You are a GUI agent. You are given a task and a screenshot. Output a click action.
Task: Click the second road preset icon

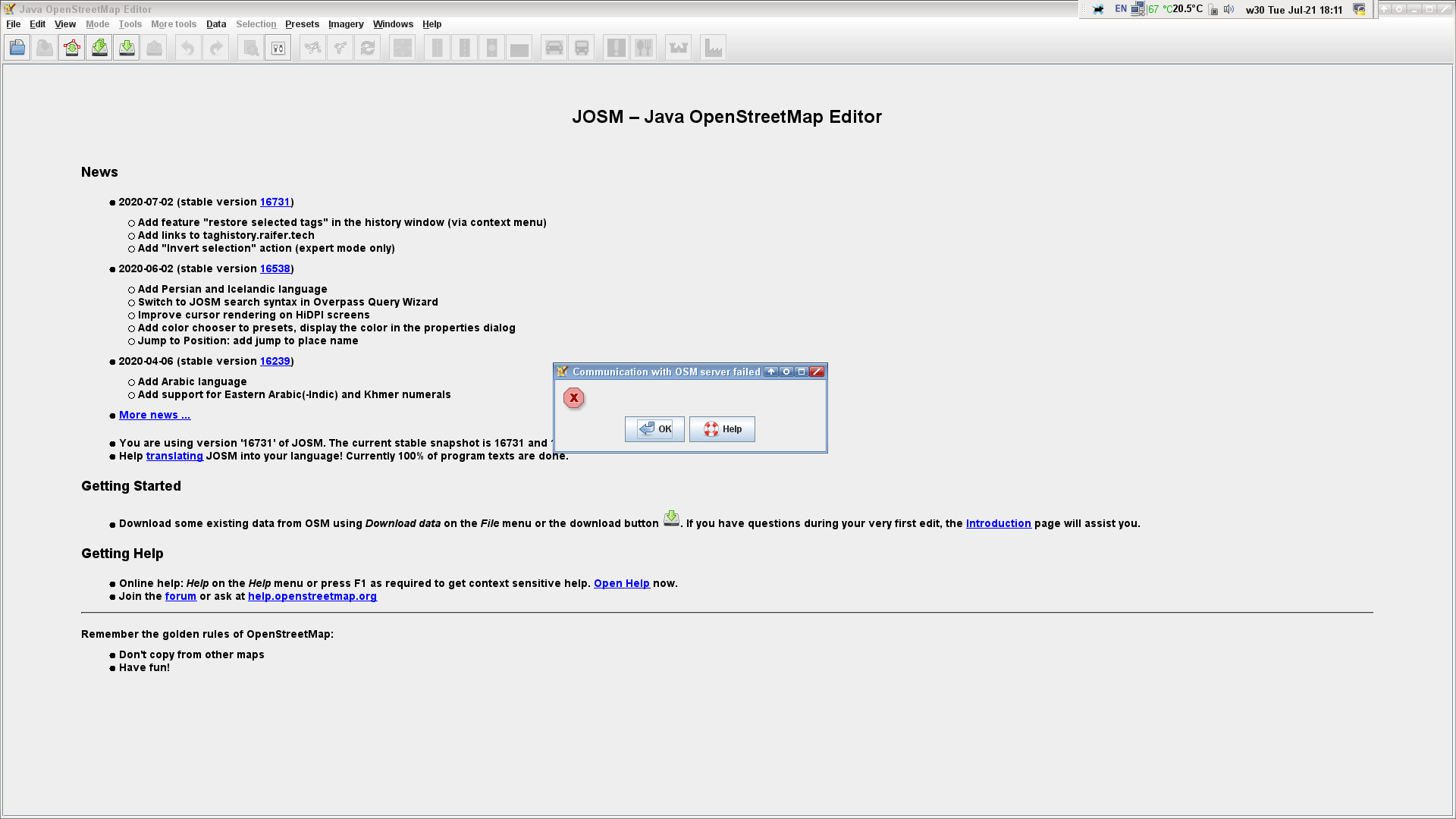pyautogui.click(x=464, y=48)
